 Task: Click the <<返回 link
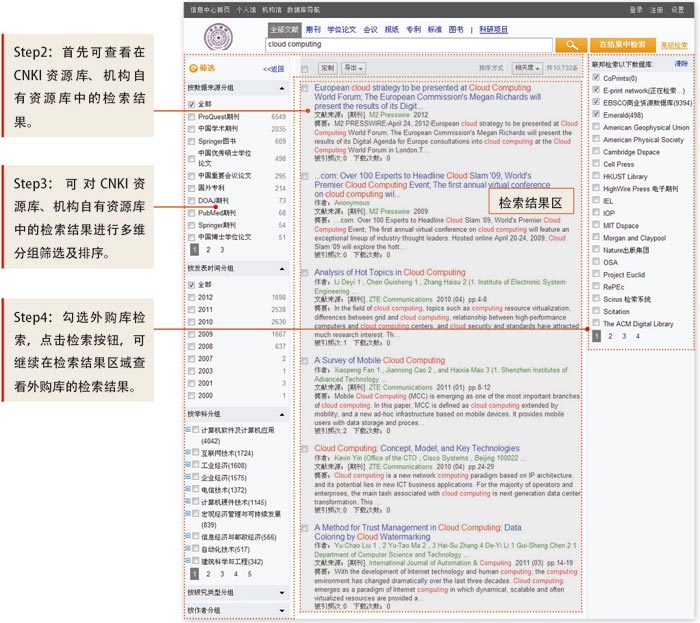273,69
